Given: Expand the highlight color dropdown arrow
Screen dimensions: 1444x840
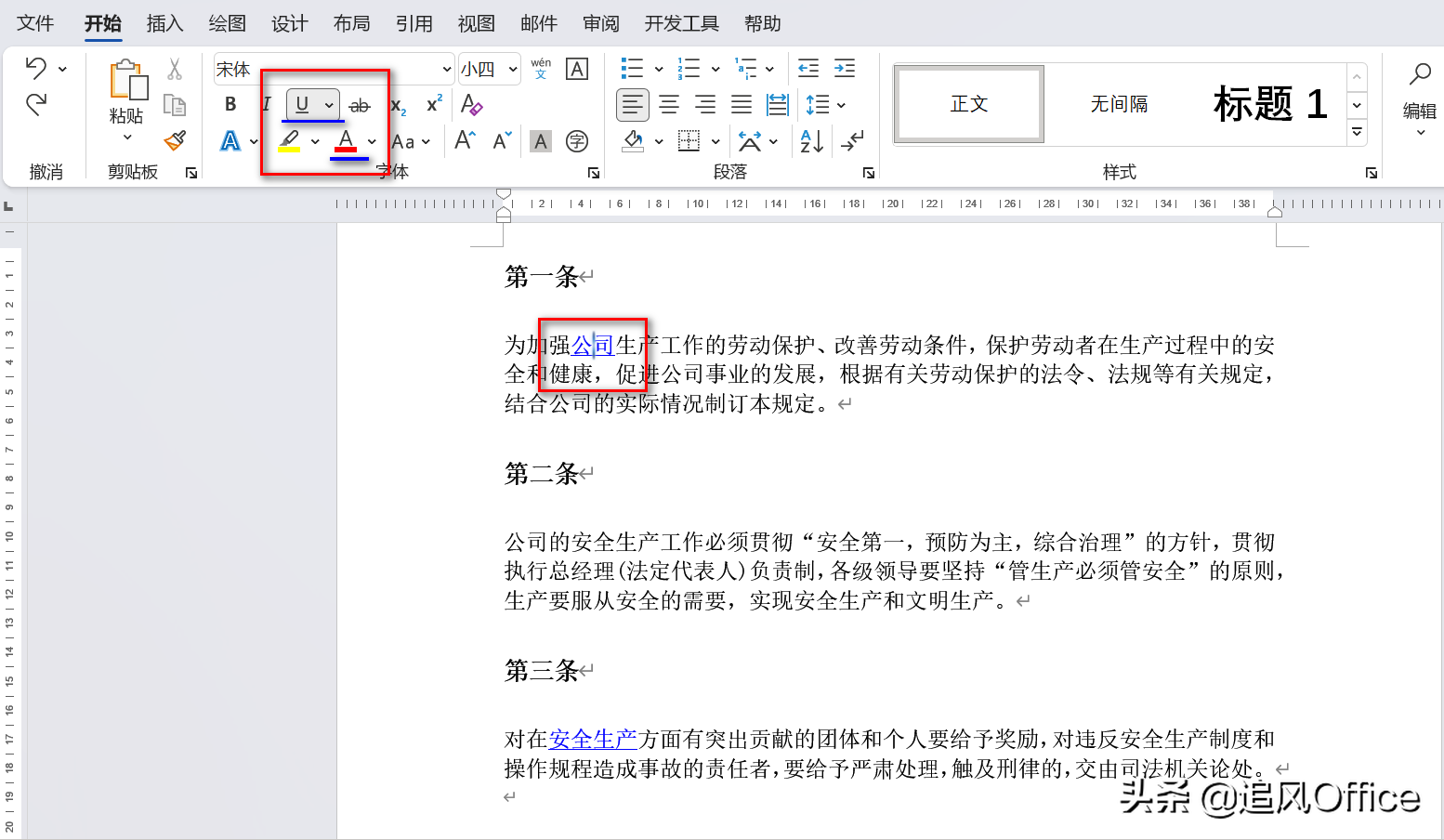Looking at the screenshot, I should pos(315,141).
